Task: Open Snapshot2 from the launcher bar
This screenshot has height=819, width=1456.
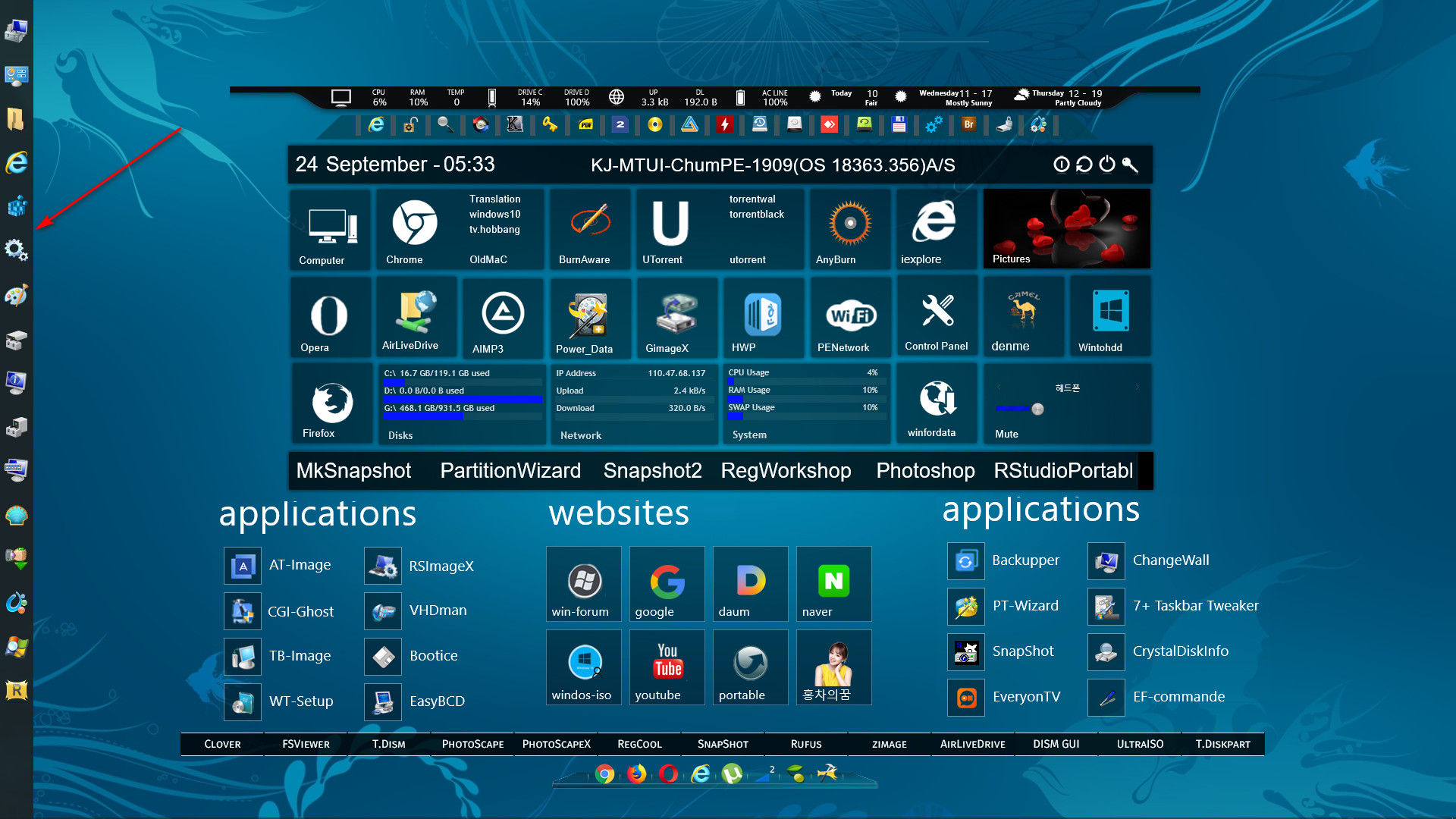Action: (x=652, y=470)
